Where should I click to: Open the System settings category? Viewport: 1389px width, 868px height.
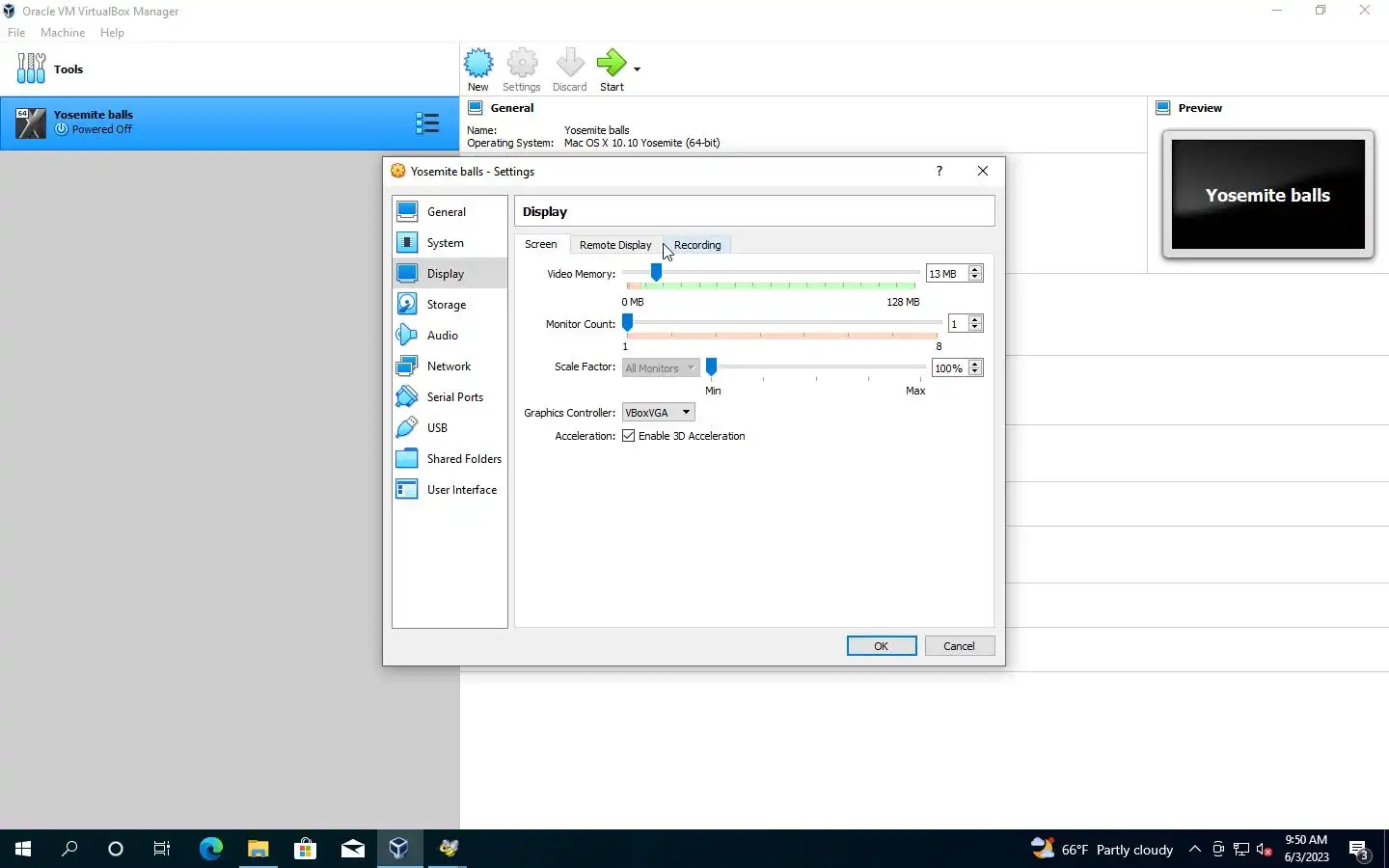(449, 243)
